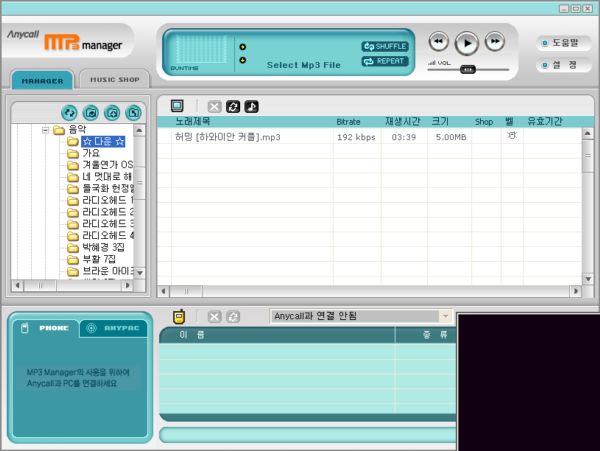The height and width of the screenshot is (451, 600).
Task: Switch to the ANYPAC tab
Action: tap(113, 328)
